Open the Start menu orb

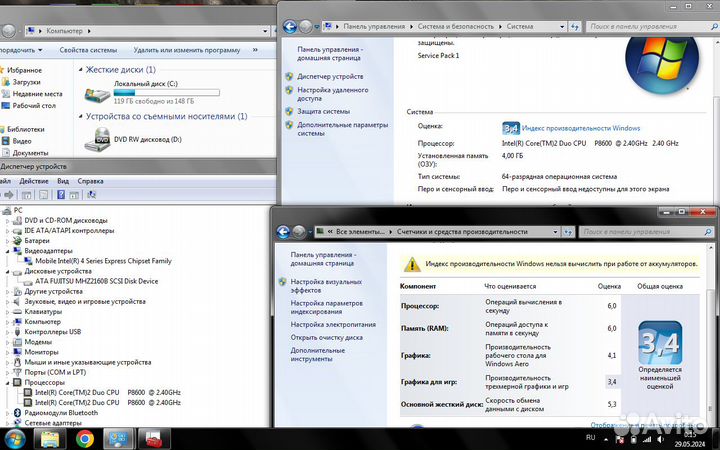click(x=13, y=439)
